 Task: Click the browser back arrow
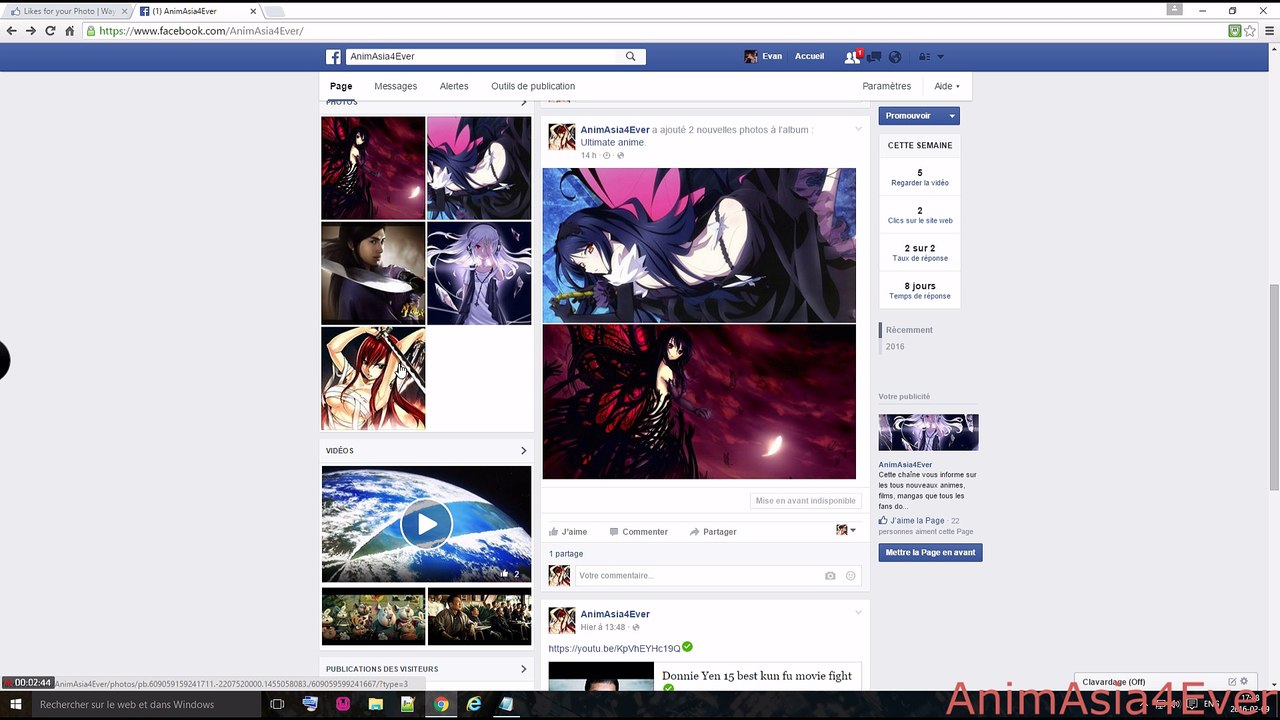[x=11, y=31]
